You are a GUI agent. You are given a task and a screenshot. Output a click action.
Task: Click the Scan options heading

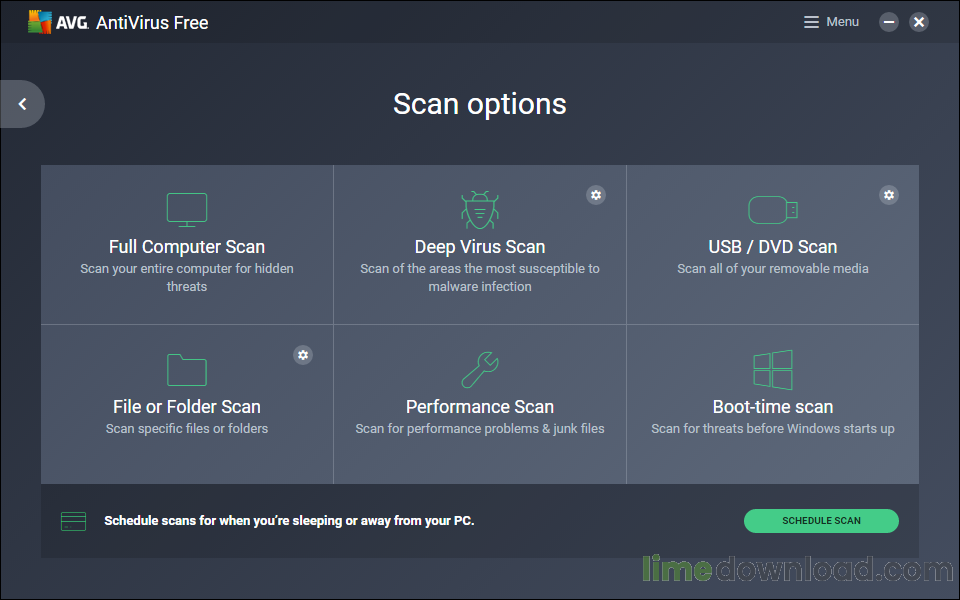click(x=479, y=103)
